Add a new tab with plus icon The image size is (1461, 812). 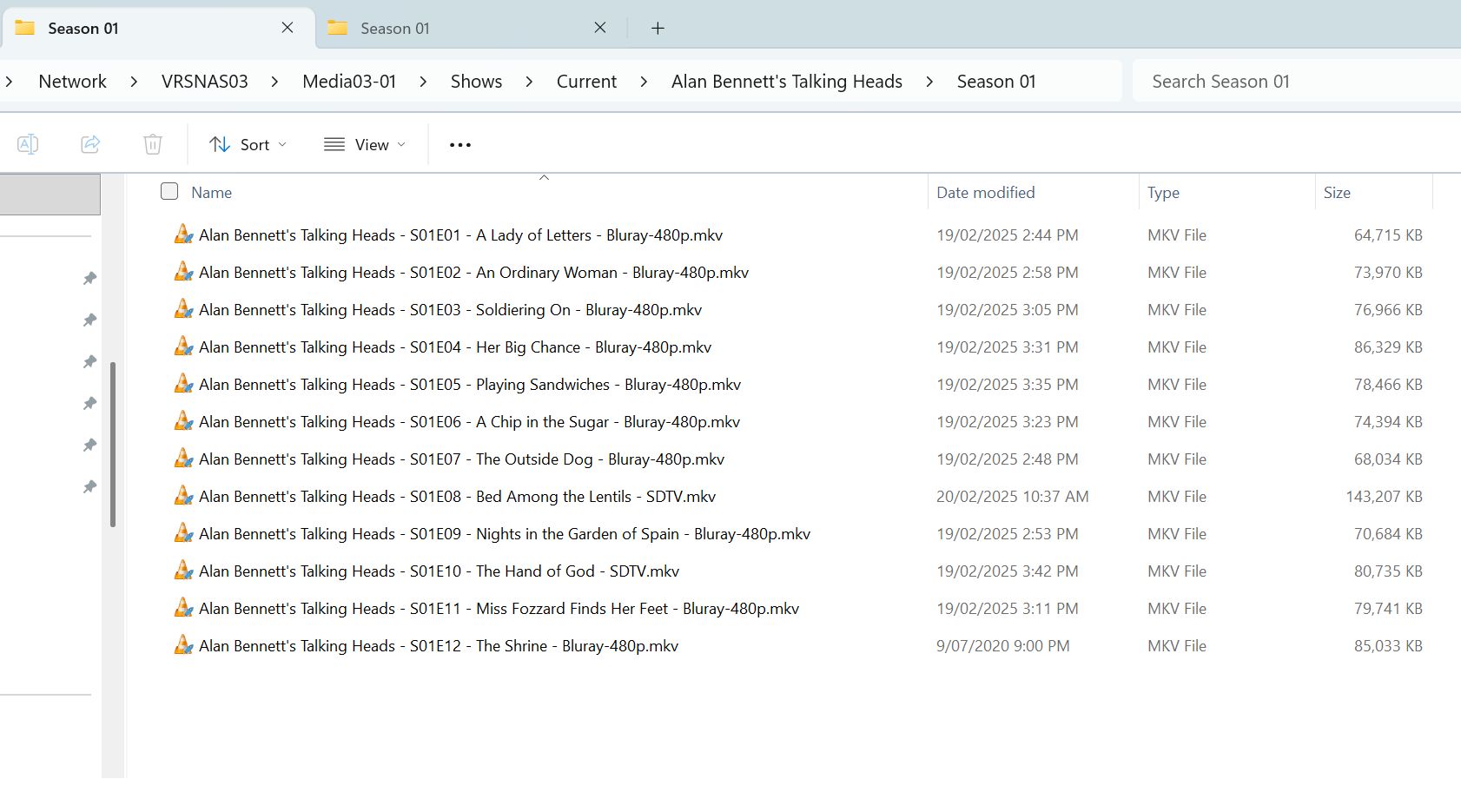[x=658, y=29]
